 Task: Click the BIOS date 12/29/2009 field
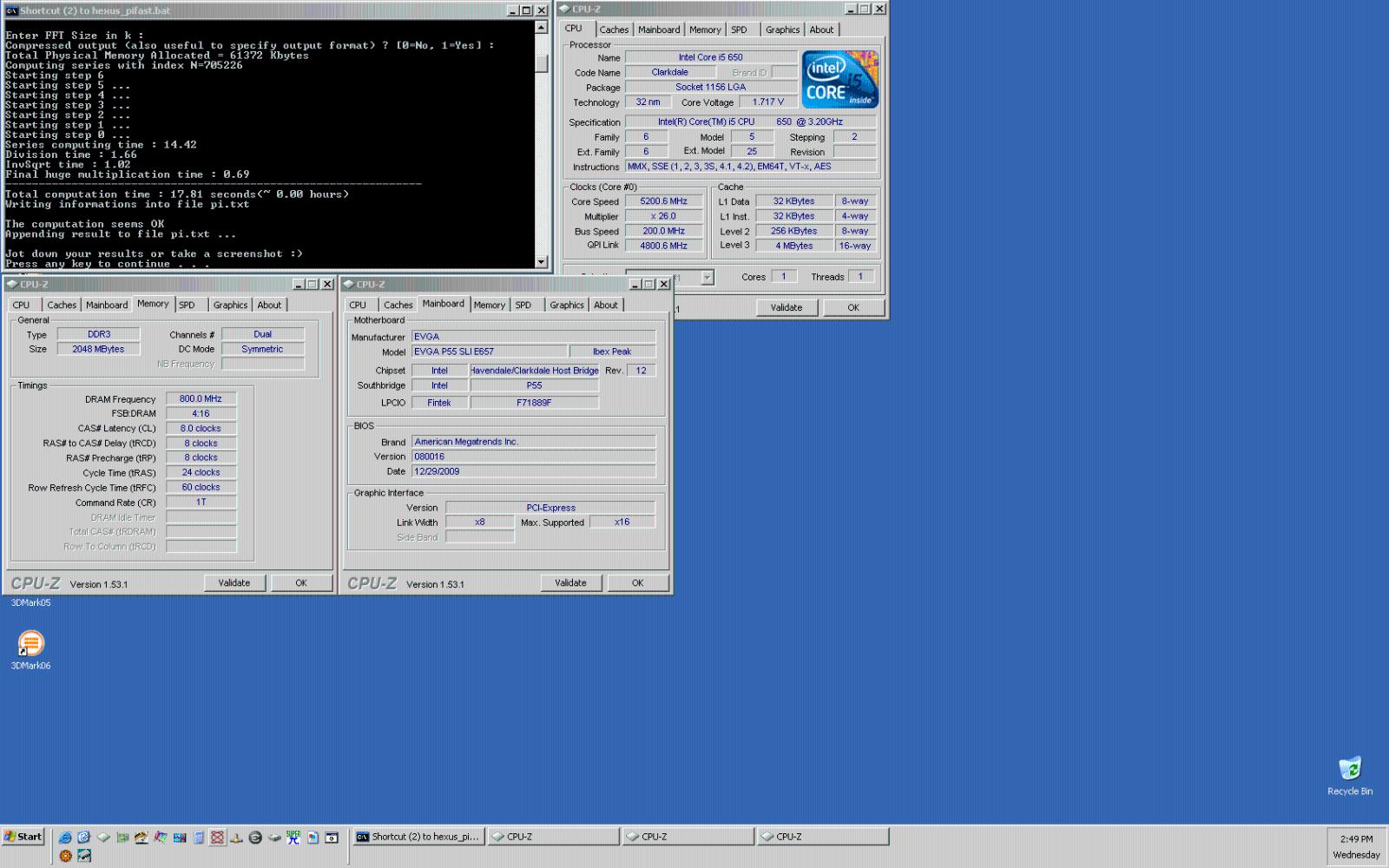533,471
